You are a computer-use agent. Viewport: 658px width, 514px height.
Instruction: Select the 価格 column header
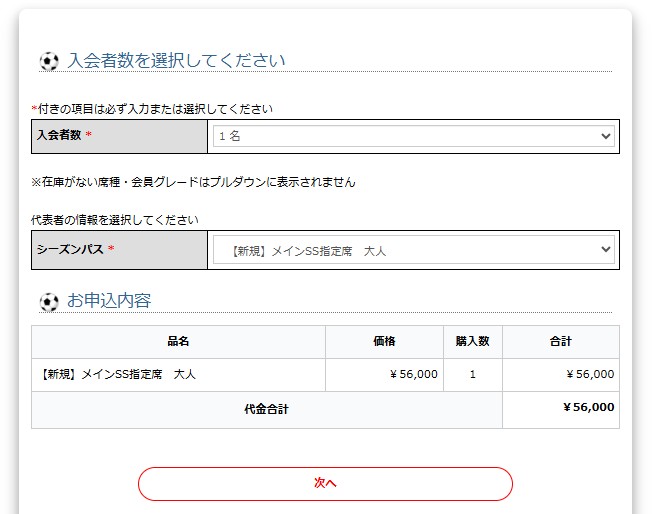coord(384,342)
